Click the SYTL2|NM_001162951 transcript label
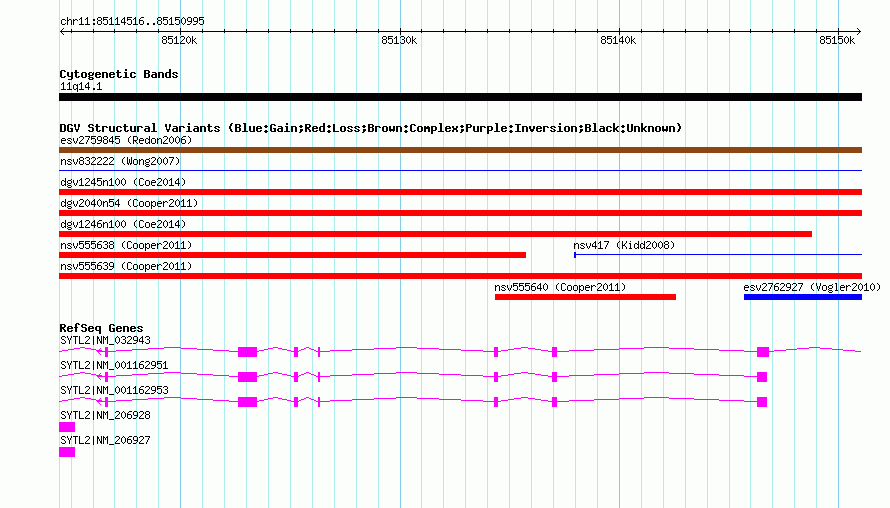 coord(114,366)
